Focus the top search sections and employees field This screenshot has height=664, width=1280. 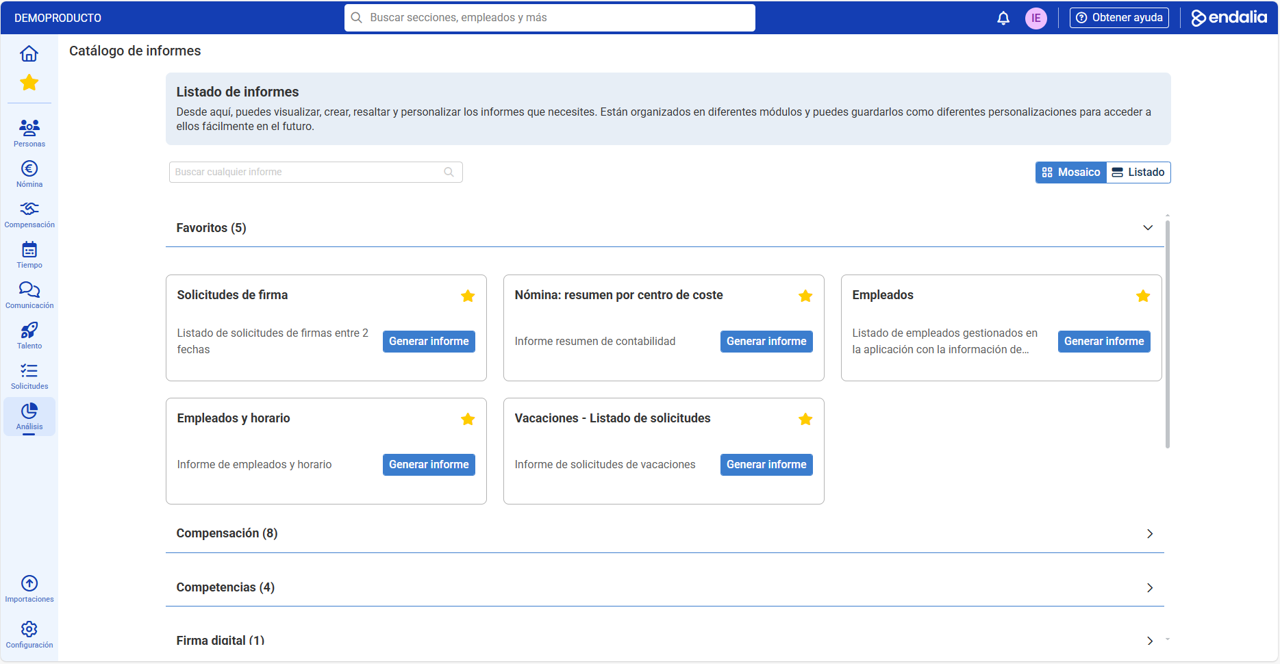(x=550, y=18)
